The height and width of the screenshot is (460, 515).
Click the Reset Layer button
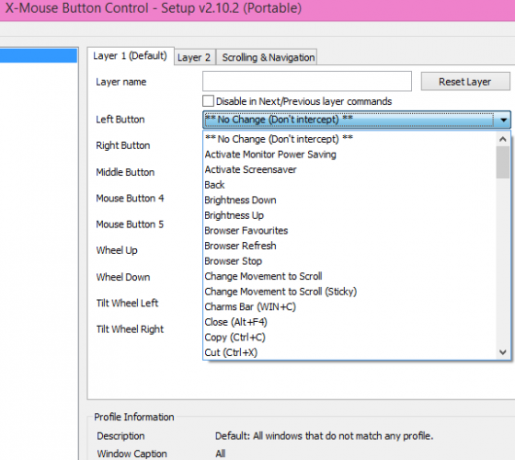coord(465,81)
